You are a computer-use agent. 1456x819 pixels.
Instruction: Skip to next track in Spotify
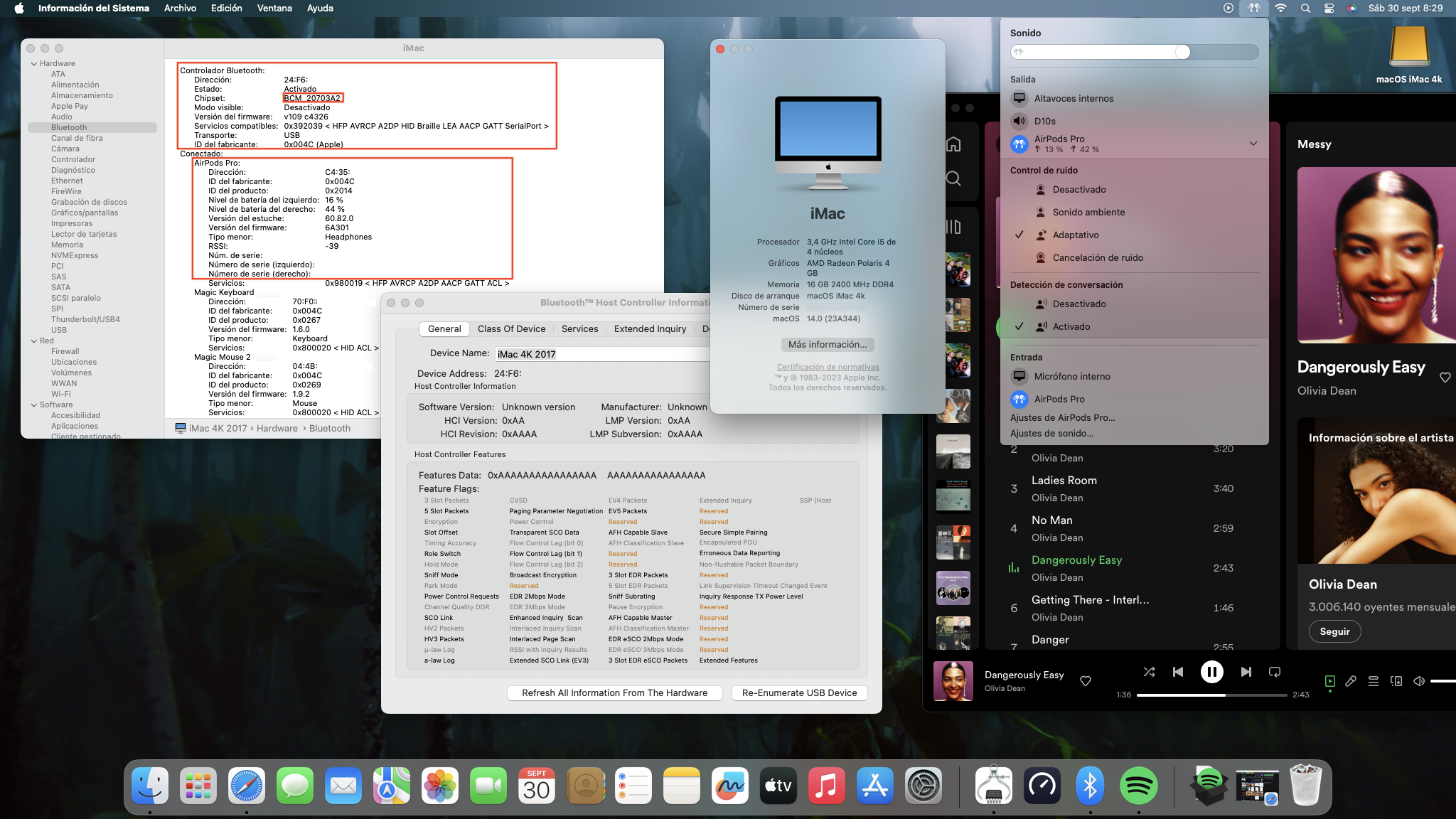click(x=1246, y=672)
